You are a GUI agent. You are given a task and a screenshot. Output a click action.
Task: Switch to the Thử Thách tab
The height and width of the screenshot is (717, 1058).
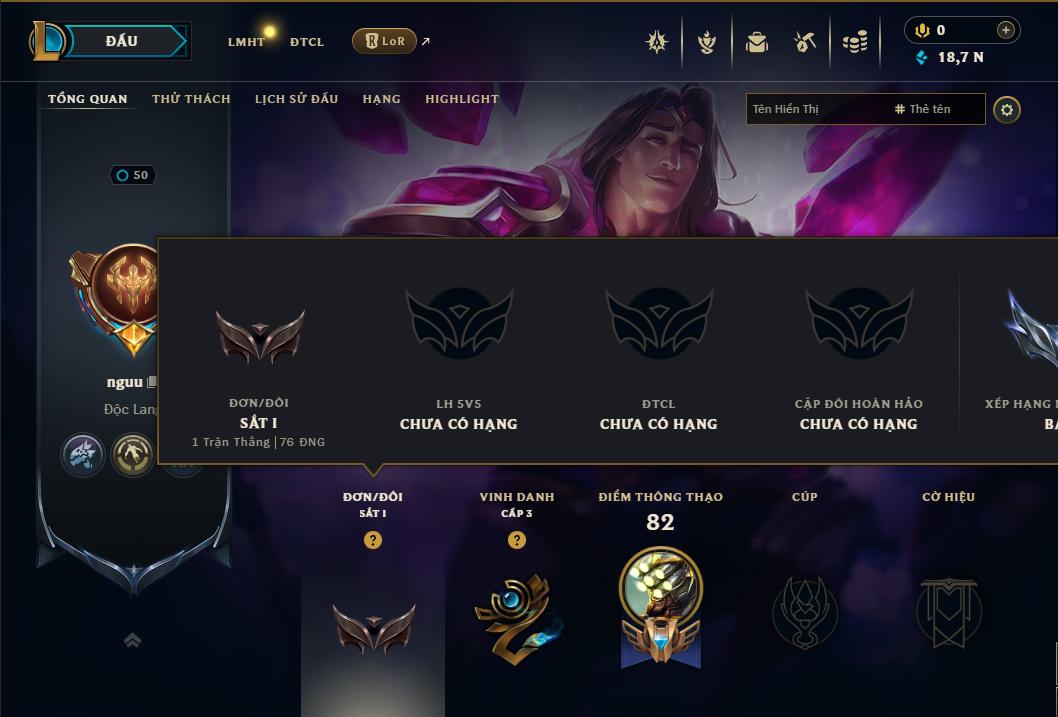[191, 98]
